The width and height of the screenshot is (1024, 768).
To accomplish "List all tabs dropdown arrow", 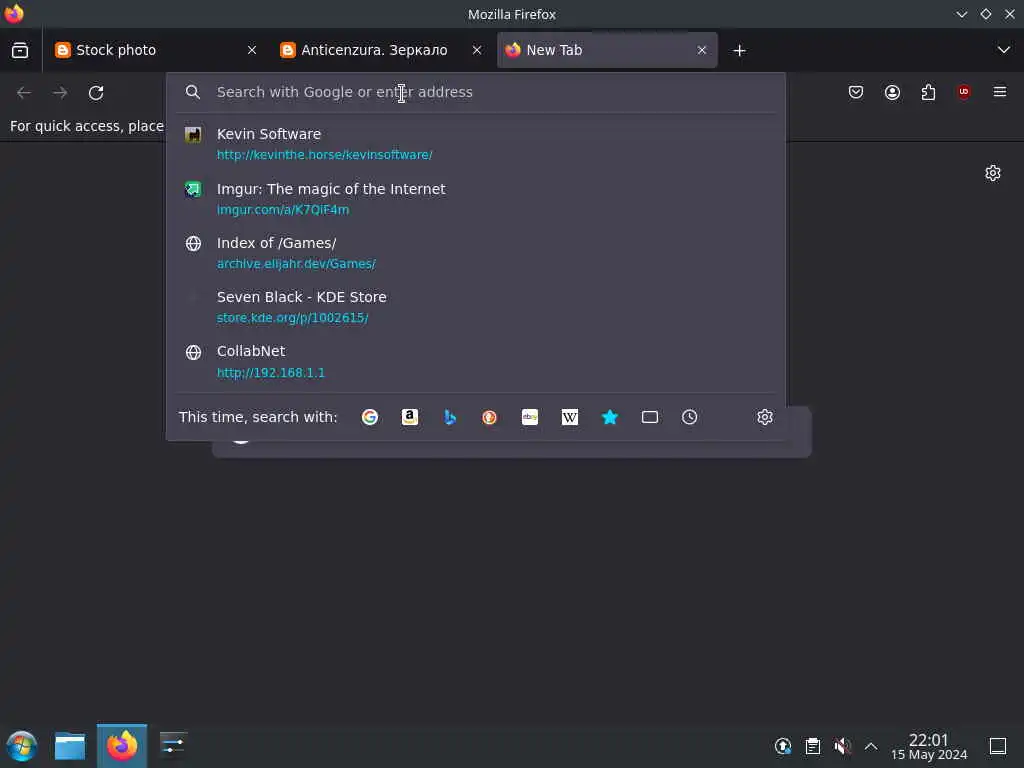I will [1004, 50].
